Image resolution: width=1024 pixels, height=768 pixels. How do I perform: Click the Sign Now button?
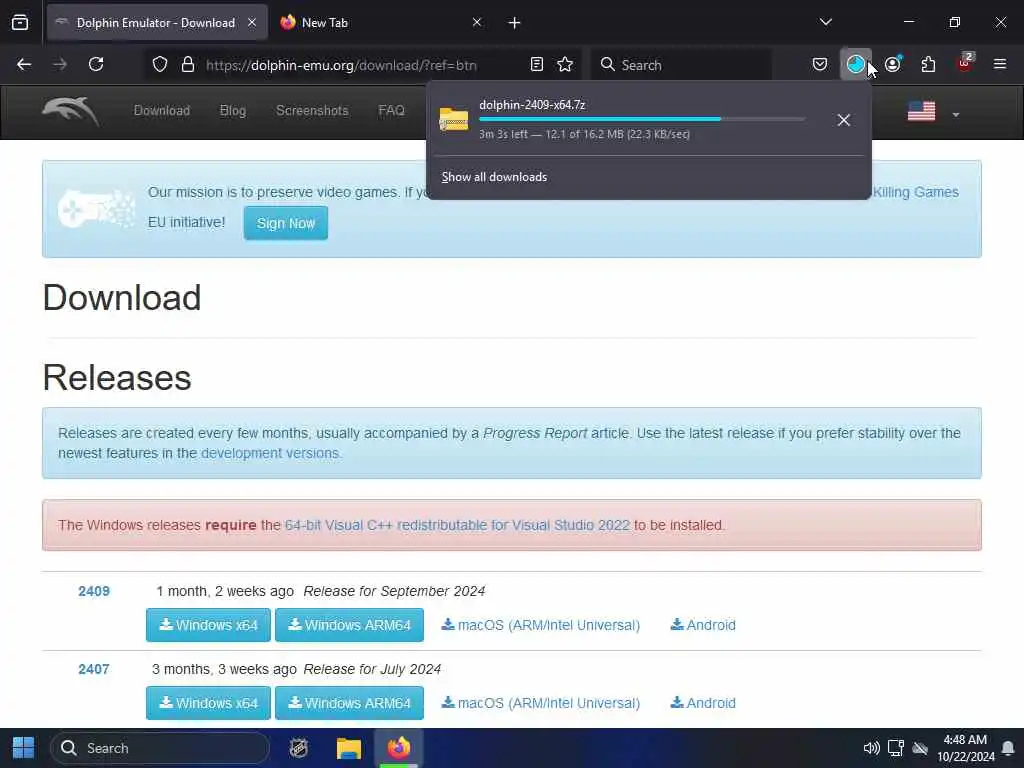coord(285,223)
